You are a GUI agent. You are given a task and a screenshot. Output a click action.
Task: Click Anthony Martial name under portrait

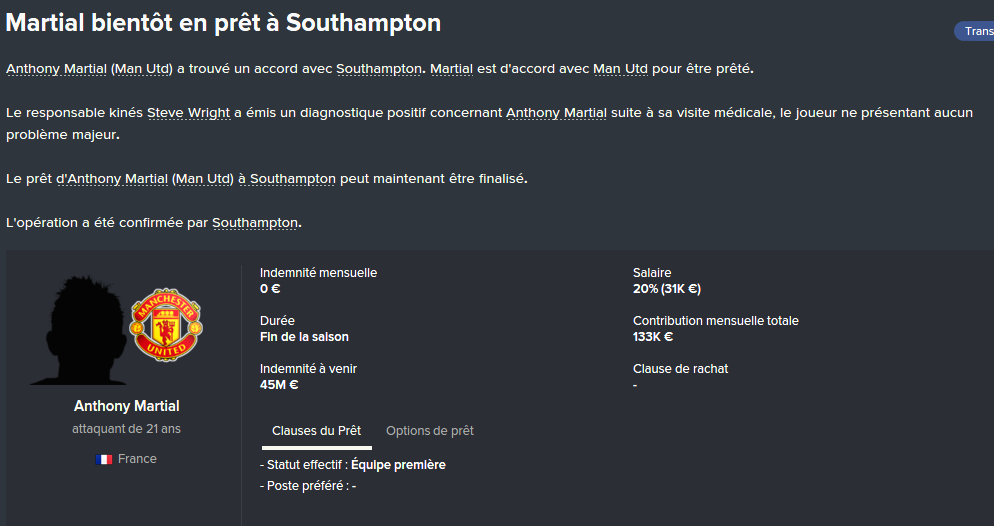(x=127, y=406)
